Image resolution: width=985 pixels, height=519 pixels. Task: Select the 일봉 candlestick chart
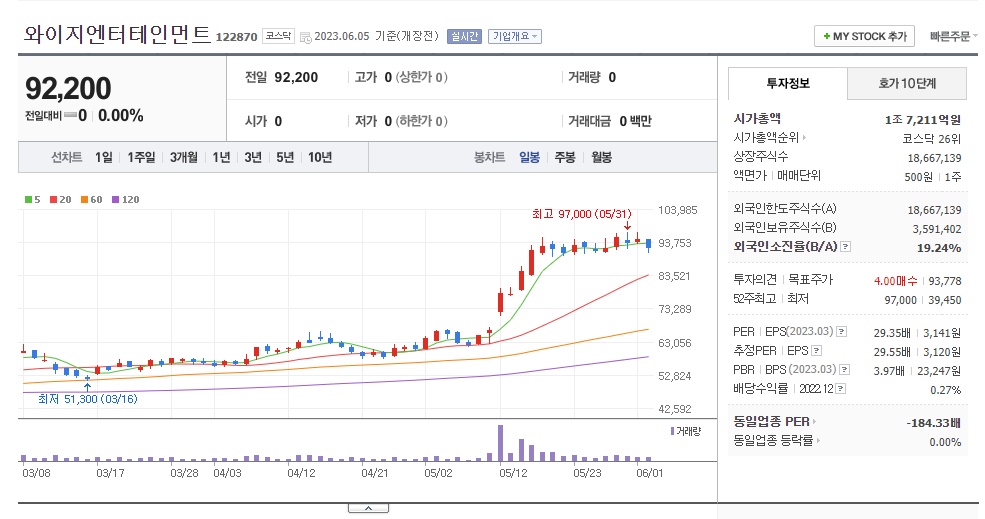click(530, 157)
